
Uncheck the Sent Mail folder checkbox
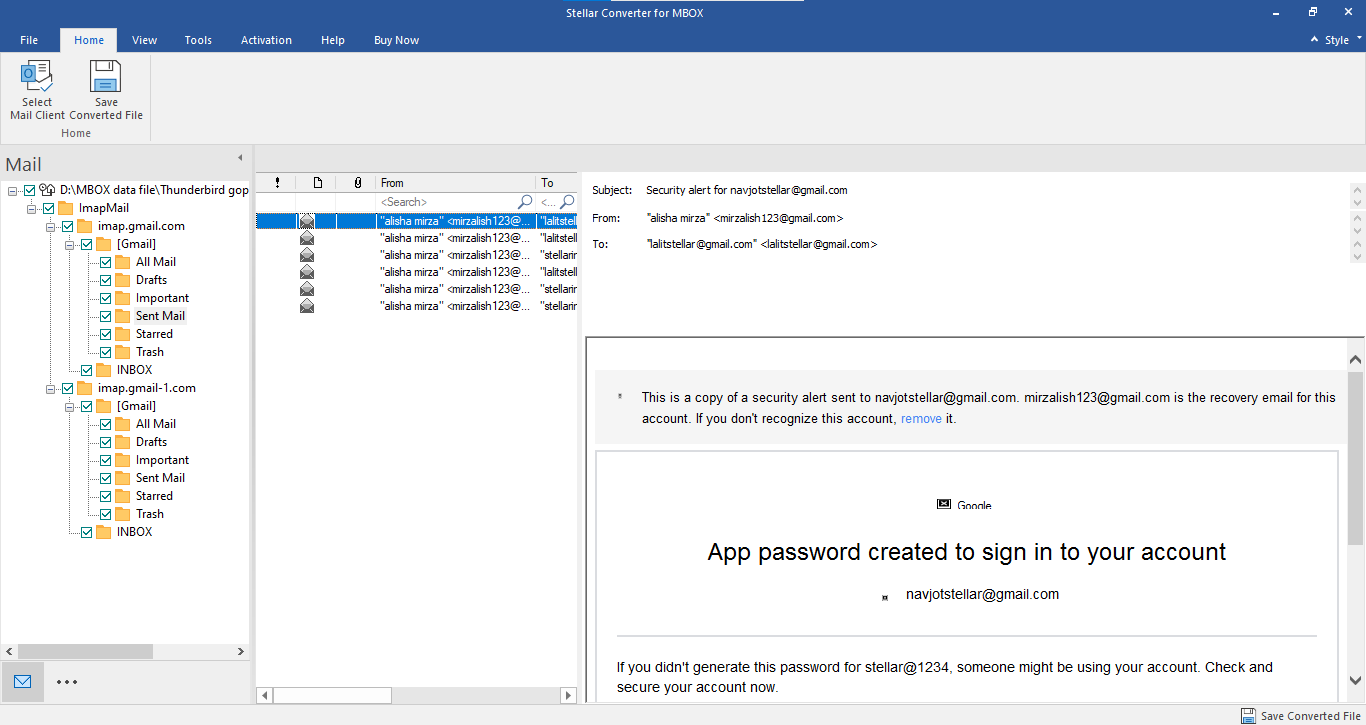tap(104, 315)
